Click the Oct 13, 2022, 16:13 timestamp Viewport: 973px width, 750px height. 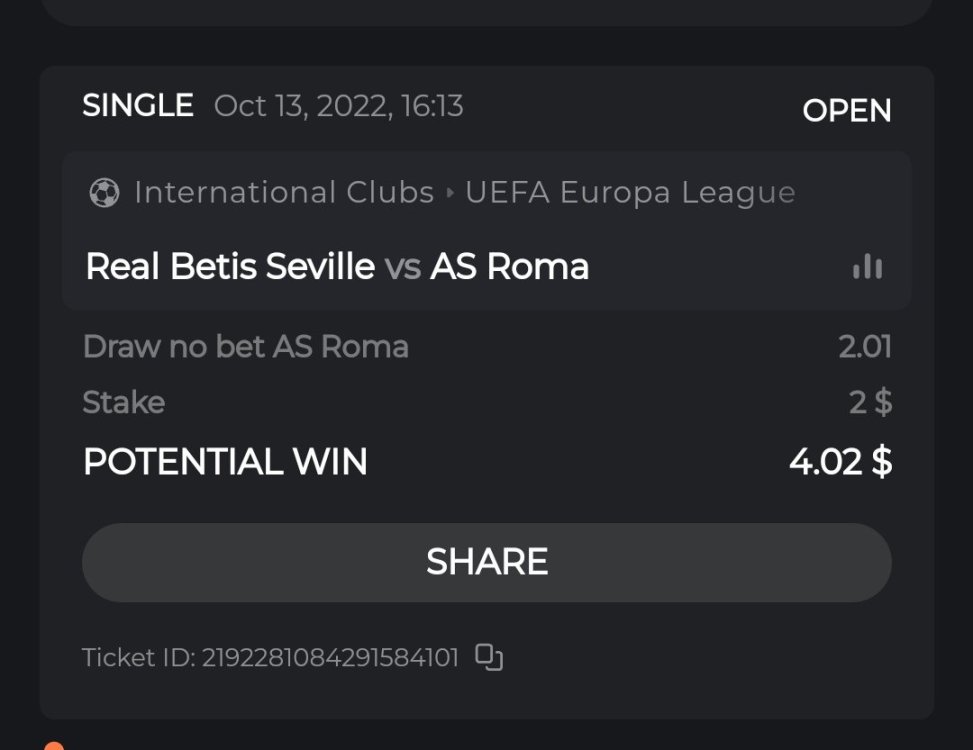(338, 106)
